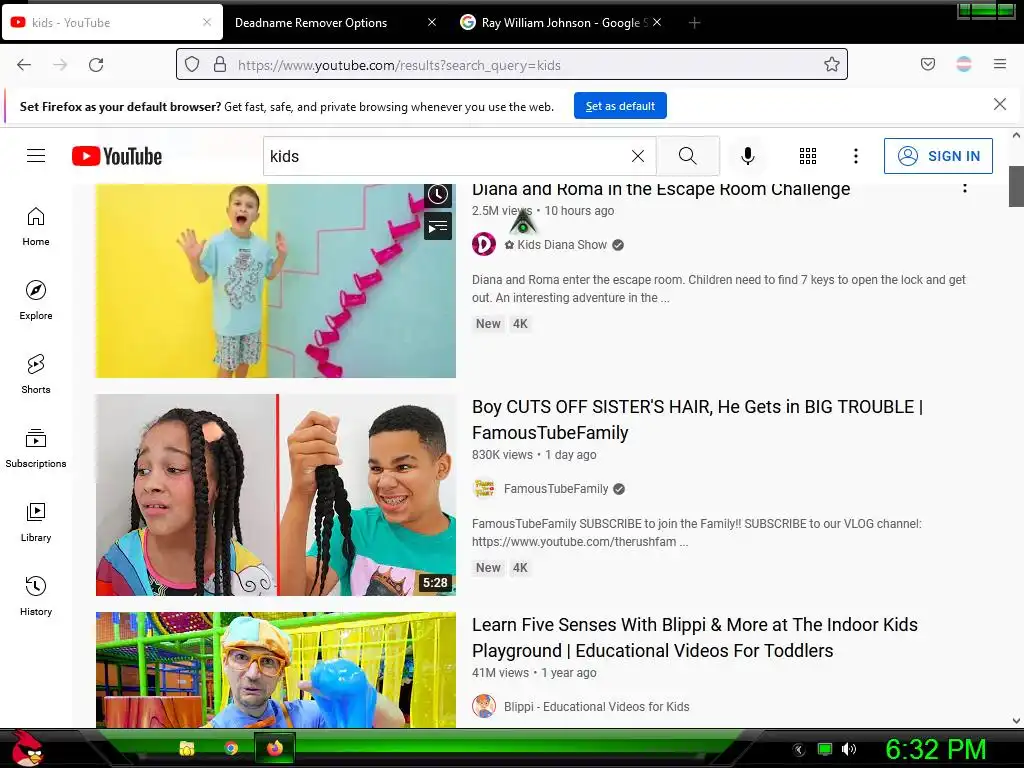1024x768 pixels.
Task: Add Diana and Roma video to queue
Action: [438, 227]
